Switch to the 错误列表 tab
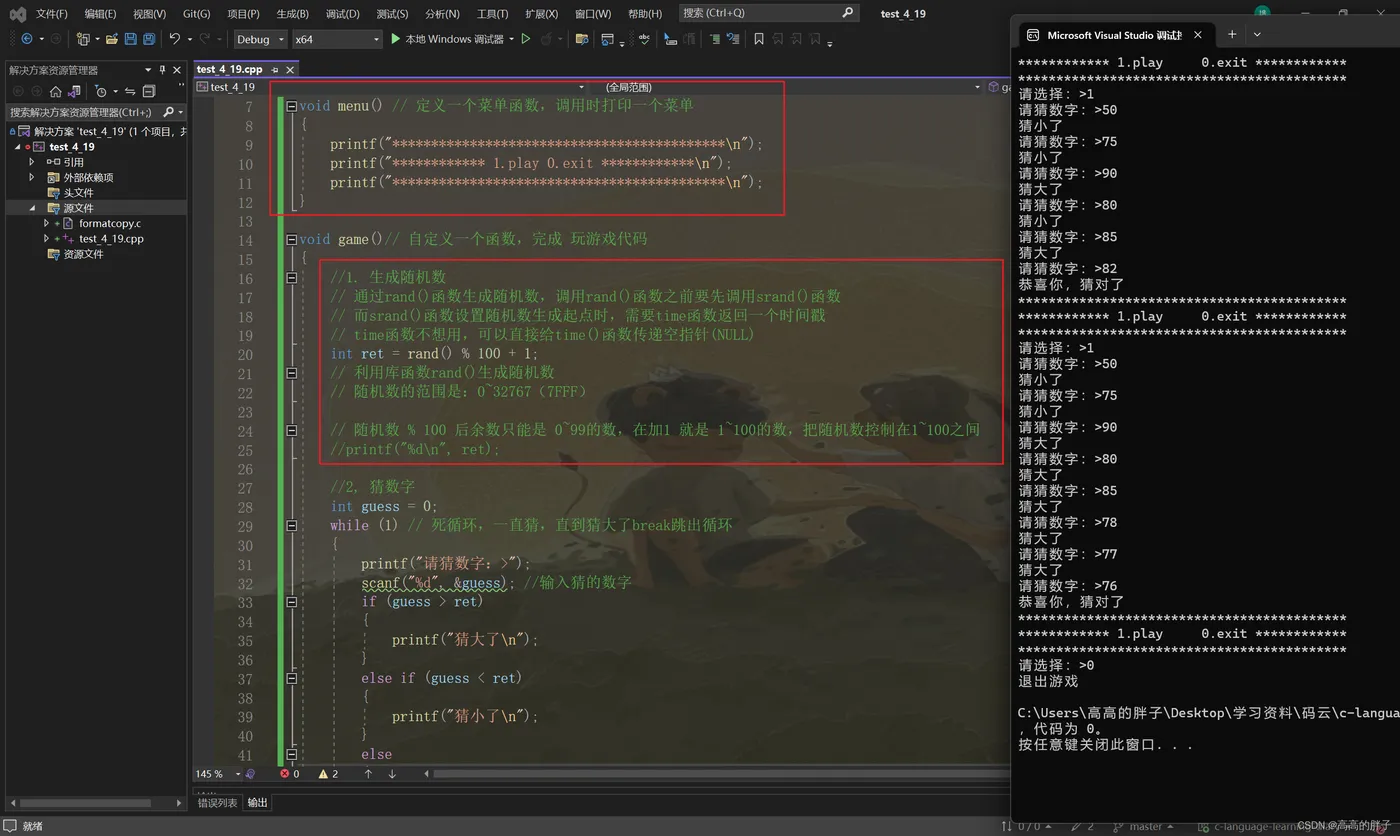Image resolution: width=1400 pixels, height=836 pixels. click(217, 803)
